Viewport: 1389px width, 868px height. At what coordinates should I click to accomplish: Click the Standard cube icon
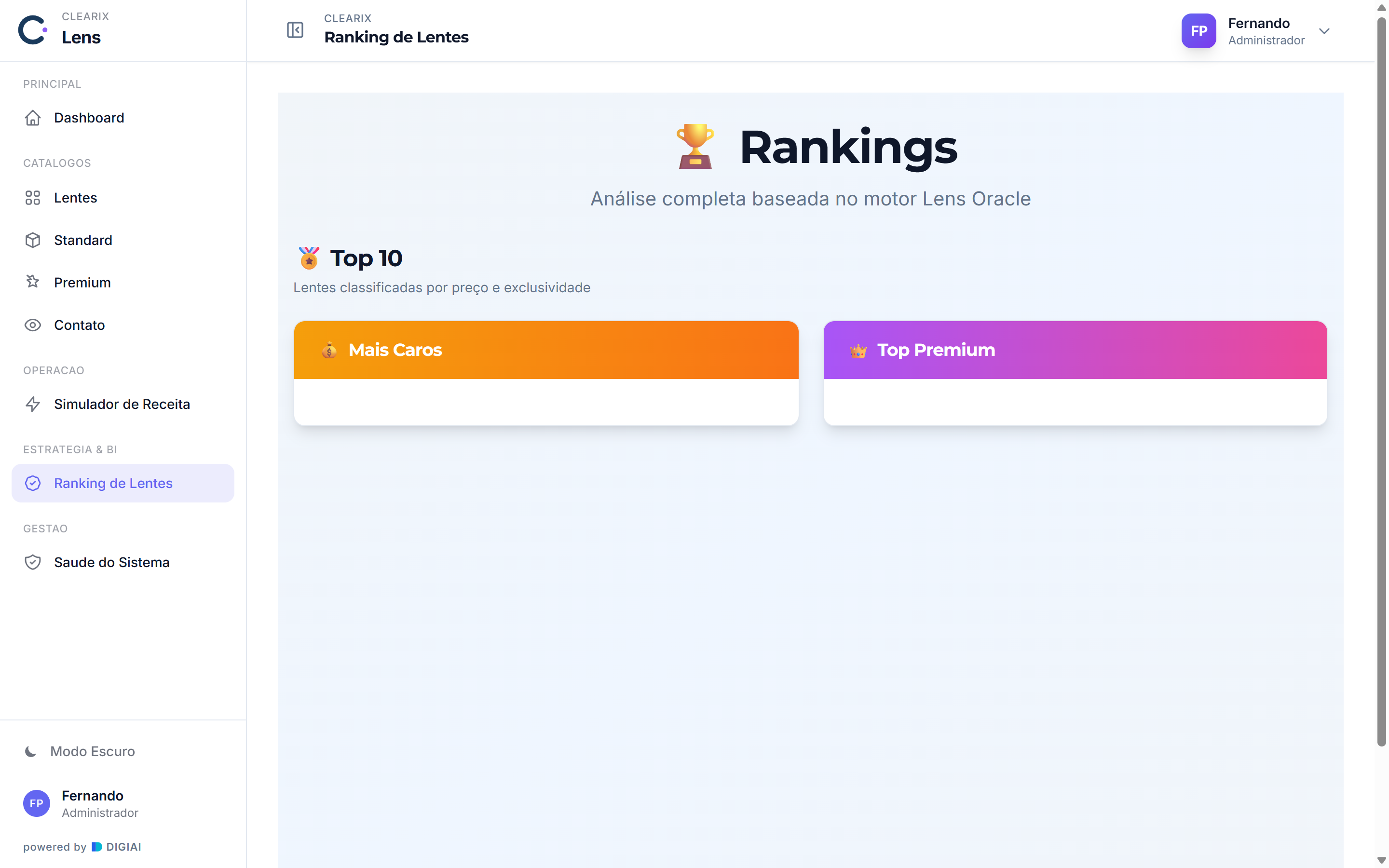(33, 240)
